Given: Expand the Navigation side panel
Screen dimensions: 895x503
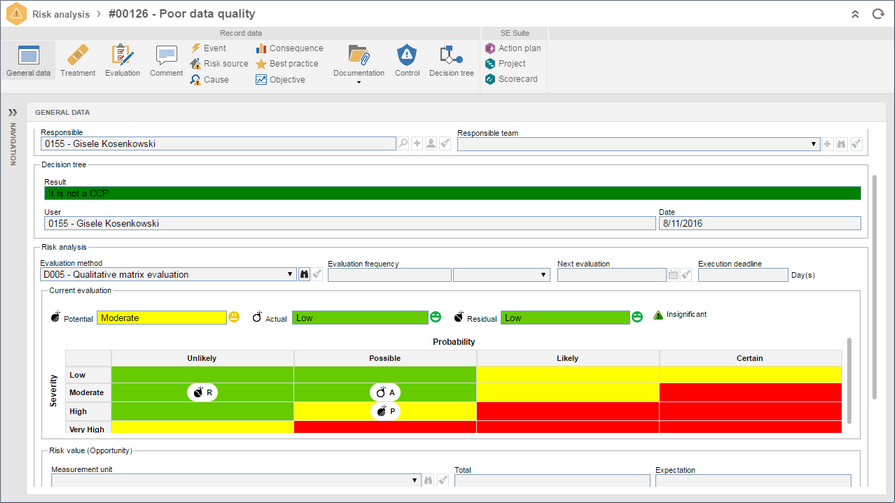Looking at the screenshot, I should [13, 112].
